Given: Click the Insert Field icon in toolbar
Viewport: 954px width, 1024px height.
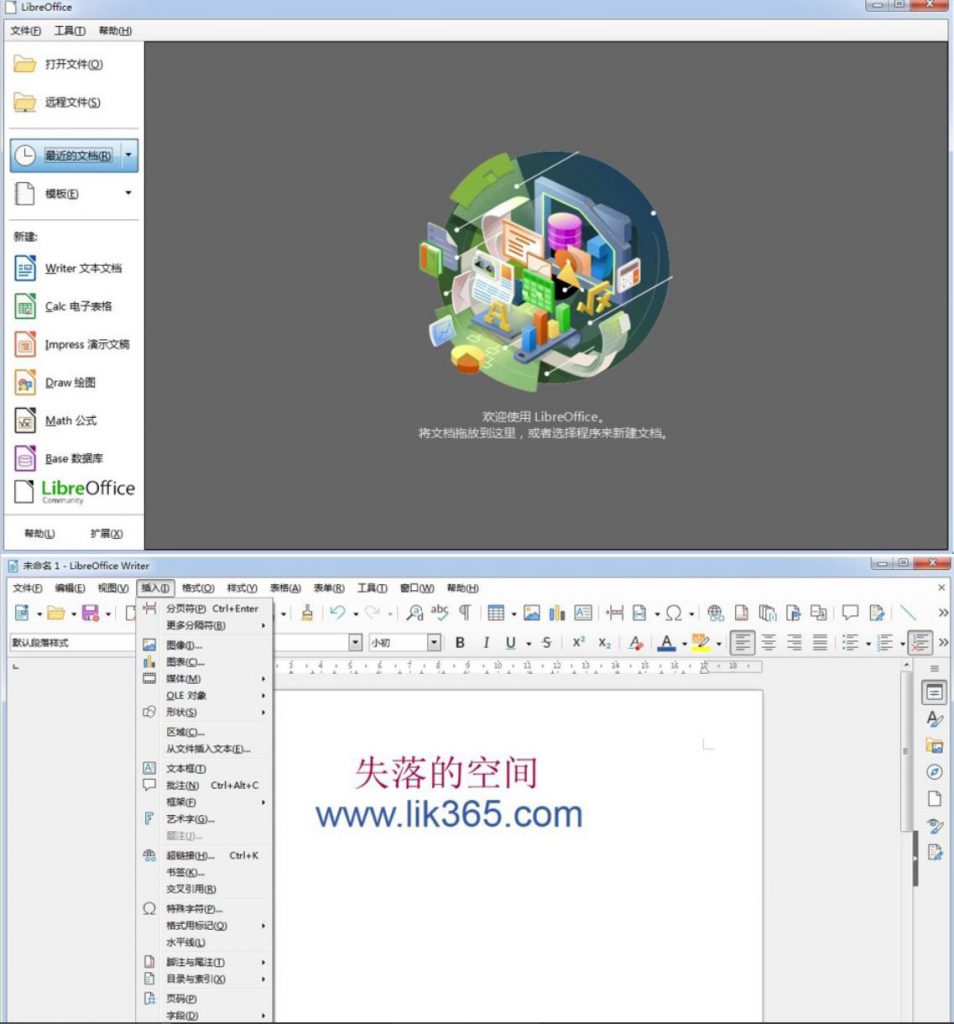Looking at the screenshot, I should 639,613.
